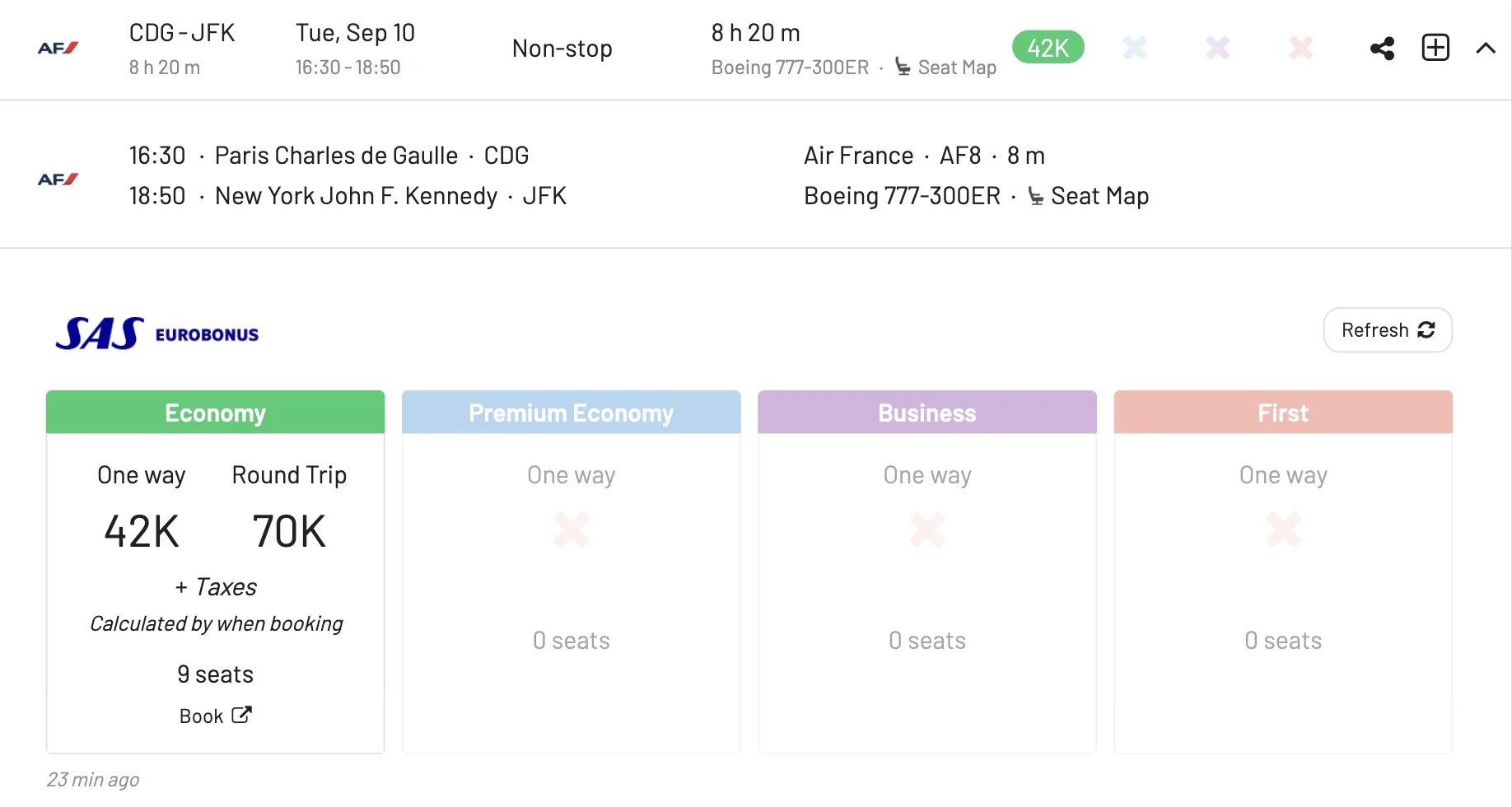Viewport: 1512px width, 807px height.
Task: Click the 70K Round Trip price
Action: [289, 531]
